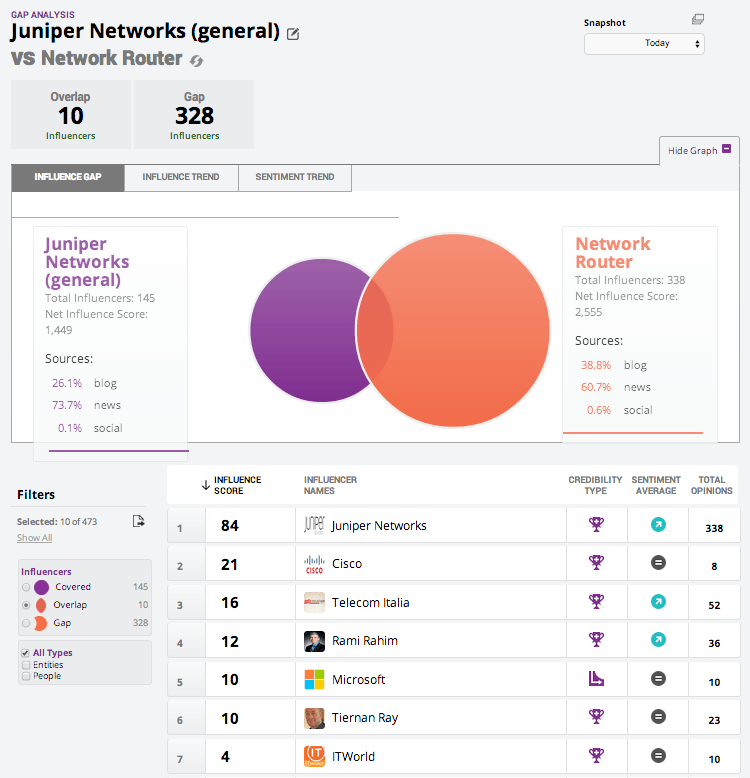
Task: Enable the Entities checkbox filter
Action: pos(26,665)
